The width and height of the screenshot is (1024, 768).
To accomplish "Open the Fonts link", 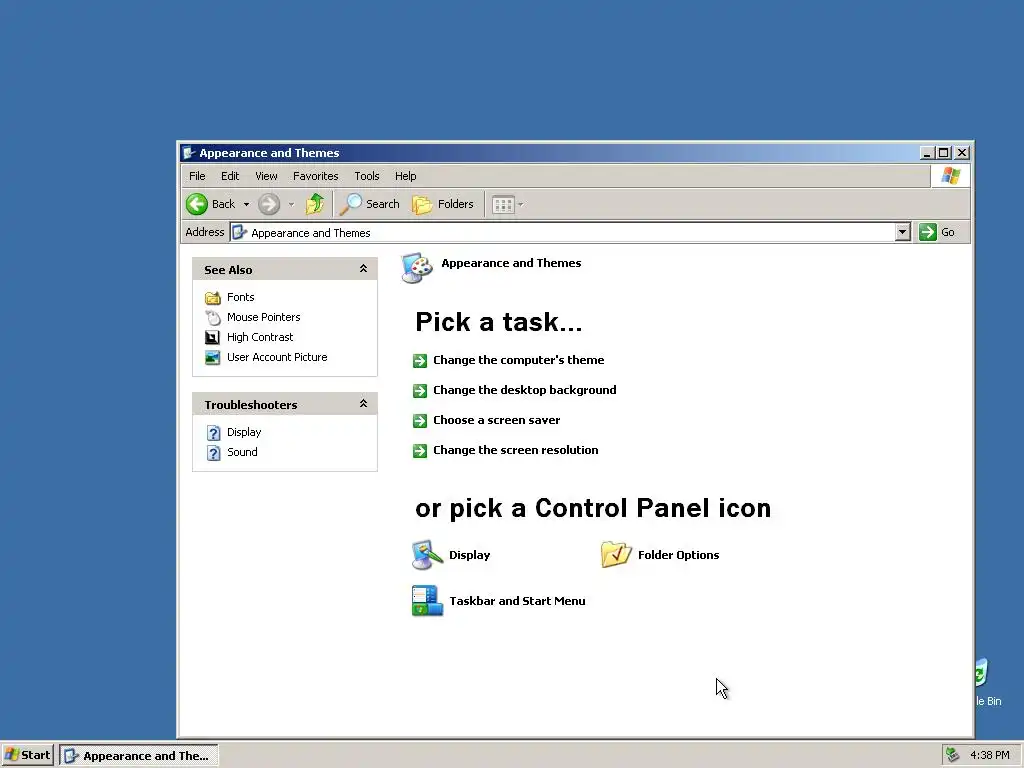I will tap(240, 297).
